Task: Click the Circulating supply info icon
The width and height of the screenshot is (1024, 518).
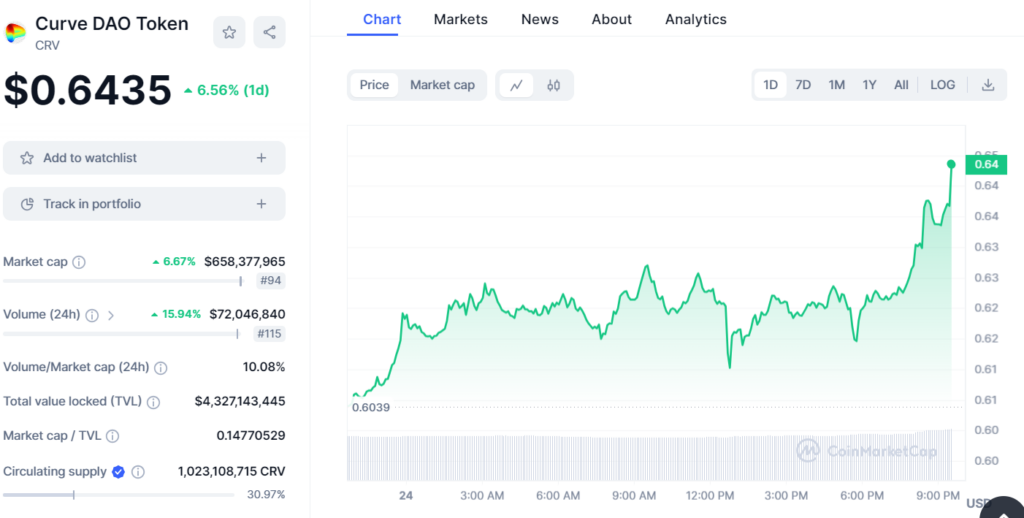Action: (x=138, y=472)
